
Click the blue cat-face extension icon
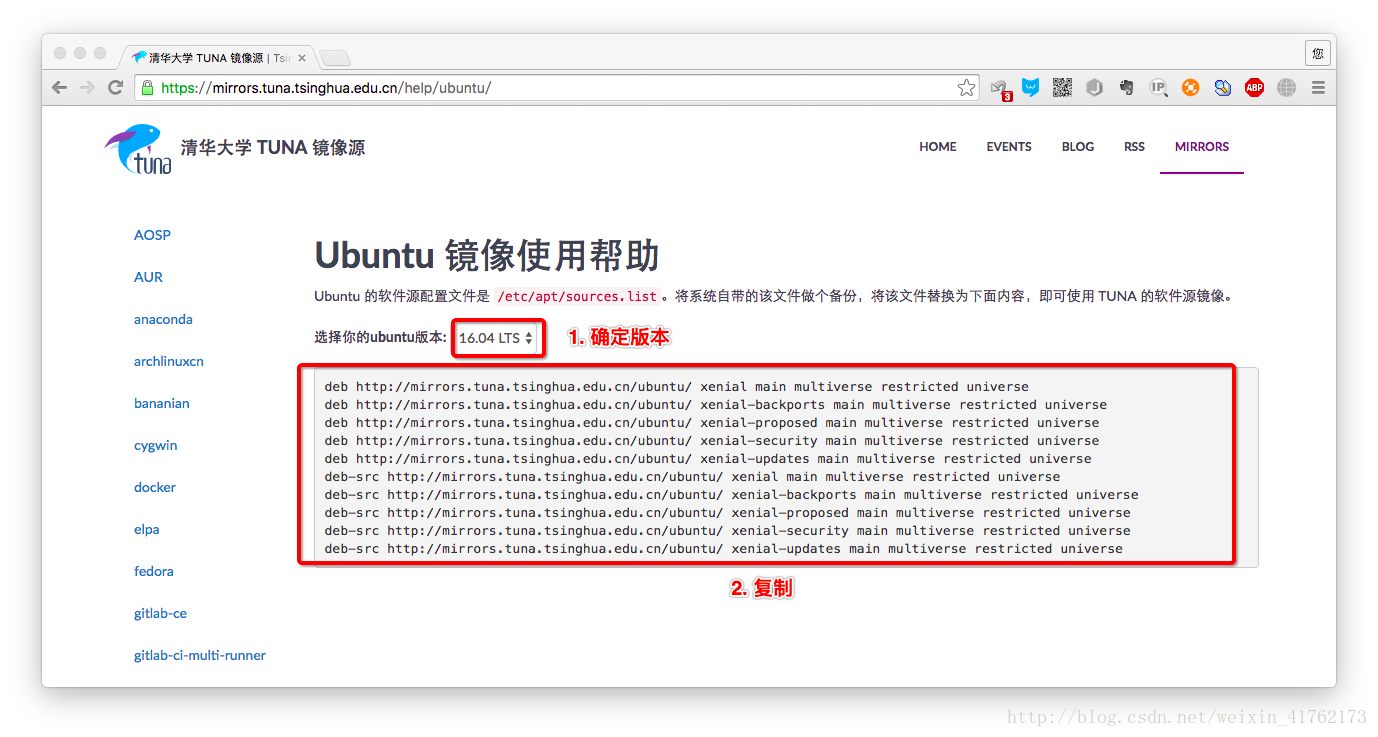(x=1030, y=88)
